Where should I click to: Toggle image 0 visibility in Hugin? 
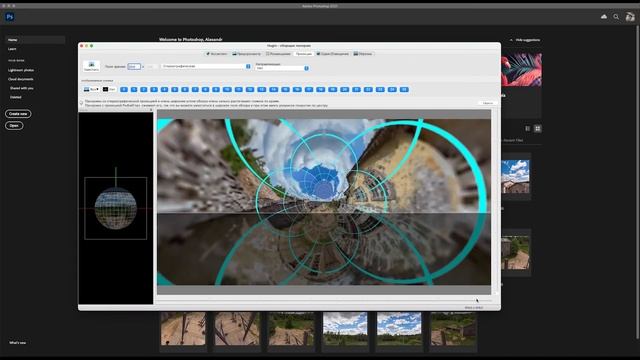(124, 89)
